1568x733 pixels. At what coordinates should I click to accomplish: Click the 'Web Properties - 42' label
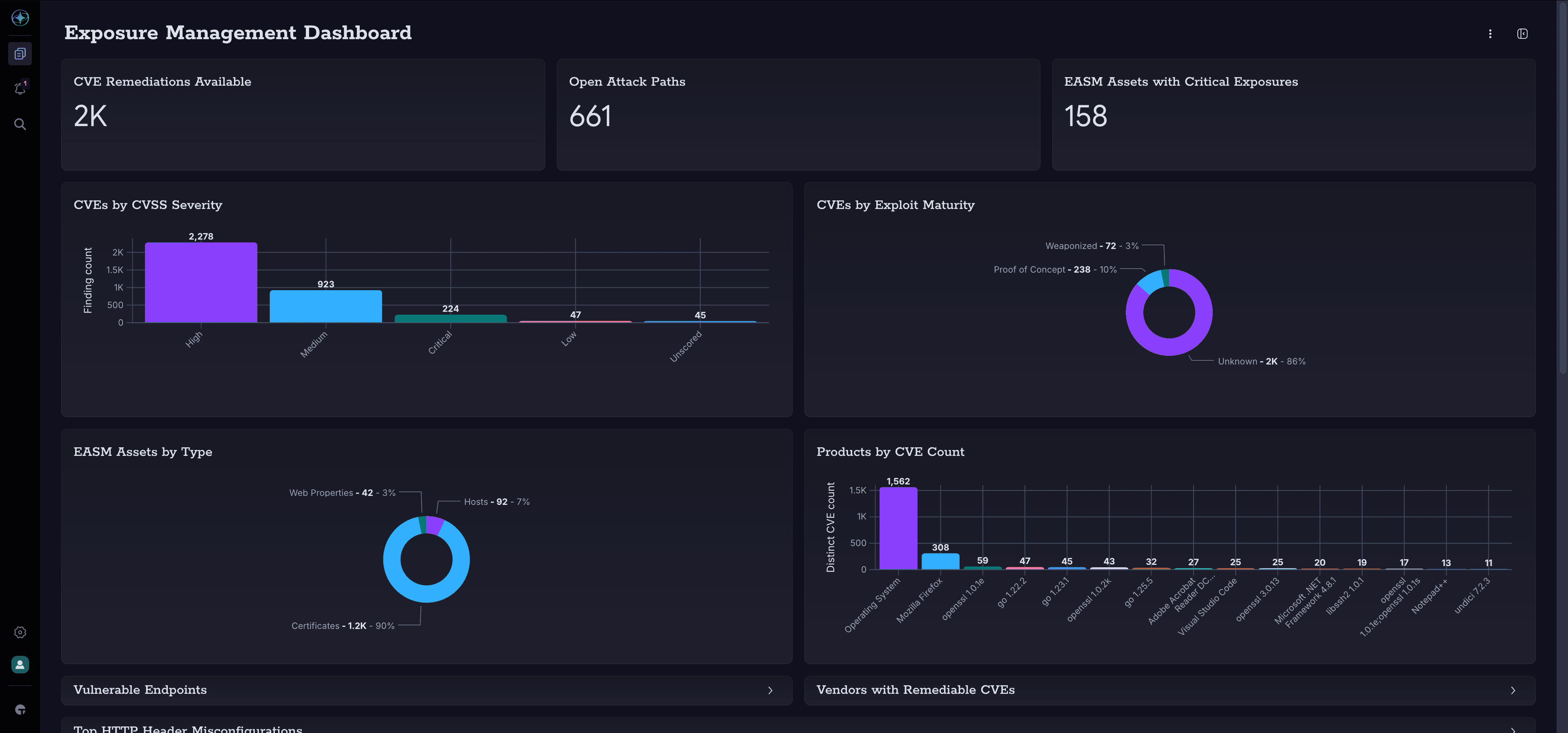pyautogui.click(x=342, y=493)
